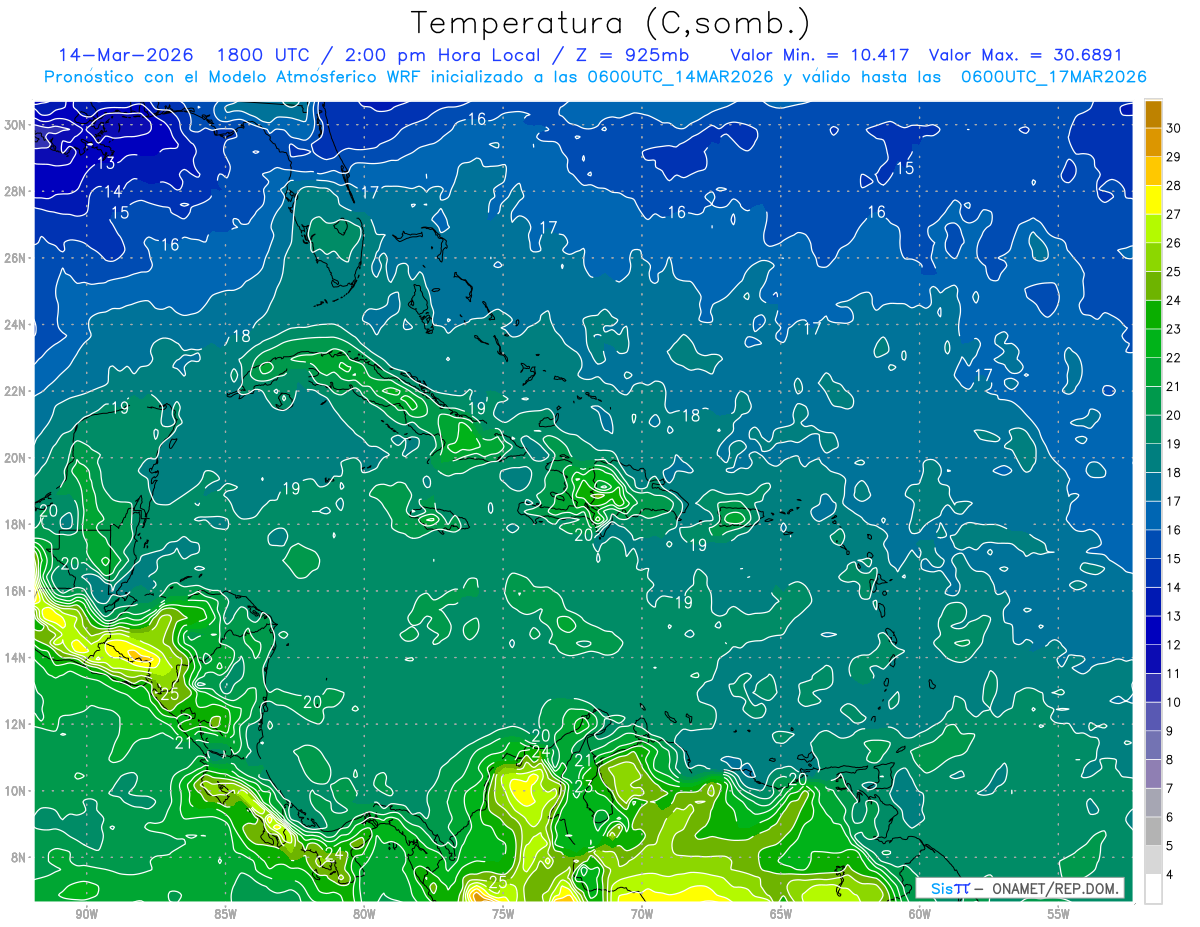Image resolution: width=1200 pixels, height=927 pixels.
Task: Click the "18N" latitude axis label
Action: coord(15,524)
